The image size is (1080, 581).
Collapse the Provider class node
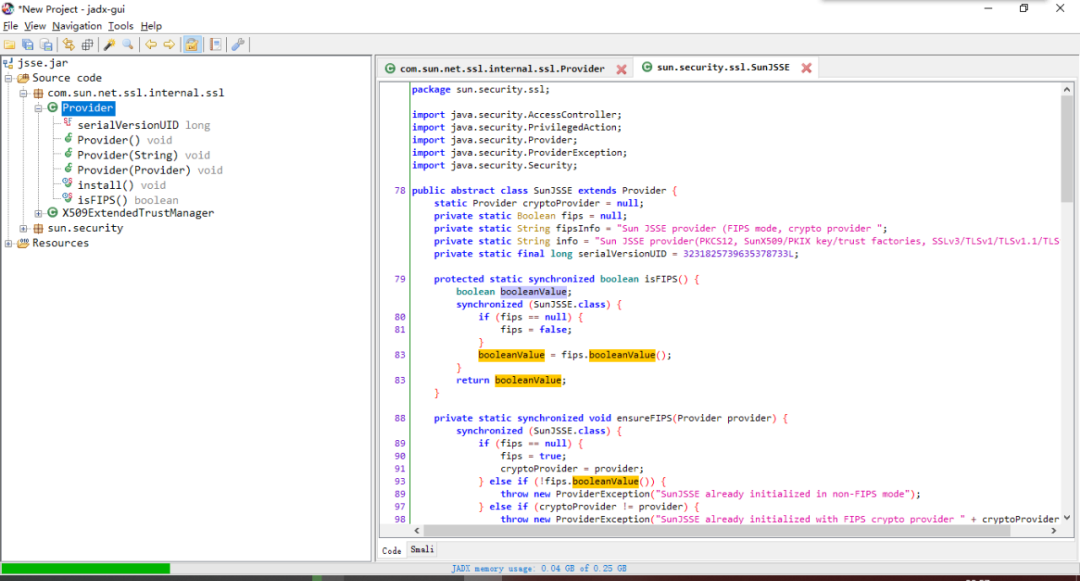point(39,108)
